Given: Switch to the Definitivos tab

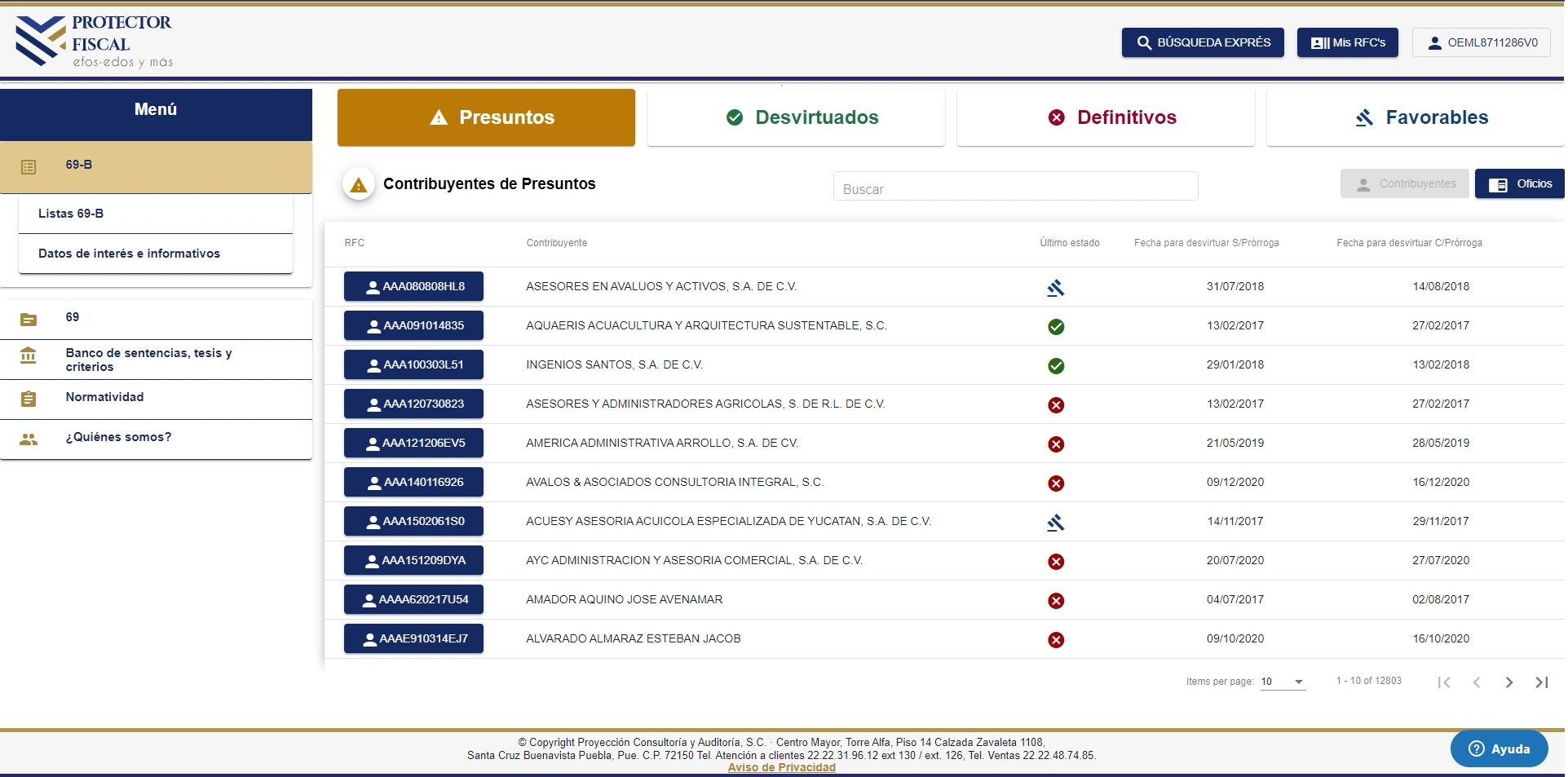Looking at the screenshot, I should click(1105, 117).
